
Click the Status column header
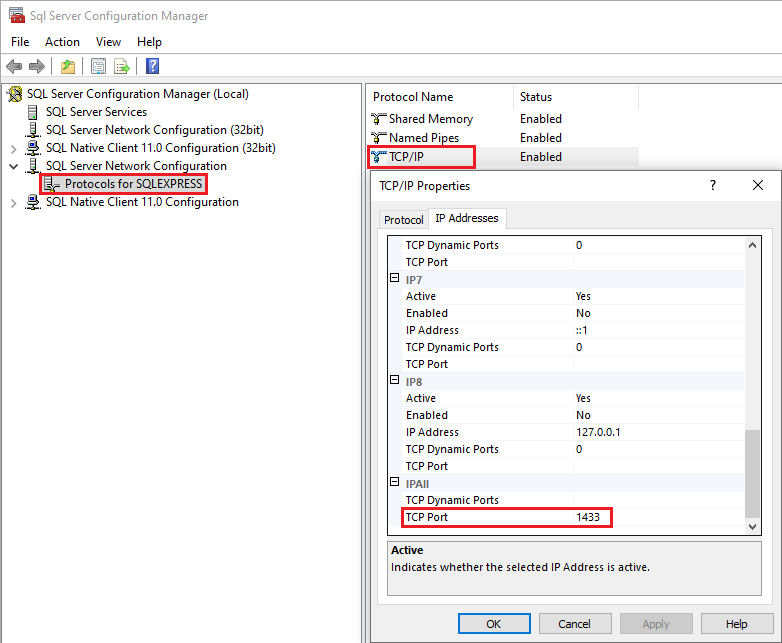coord(576,97)
